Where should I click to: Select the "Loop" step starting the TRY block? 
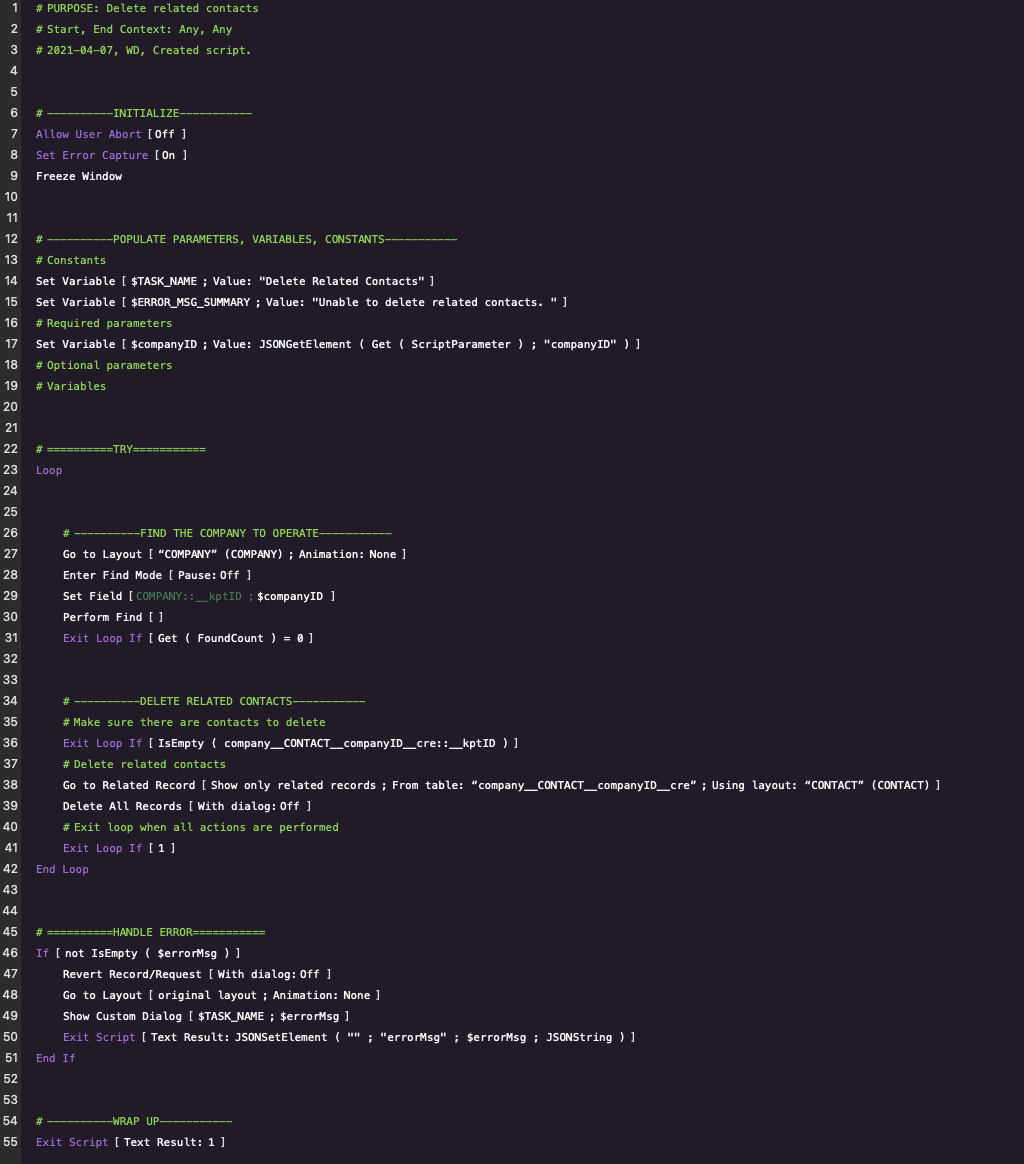[x=49, y=470]
